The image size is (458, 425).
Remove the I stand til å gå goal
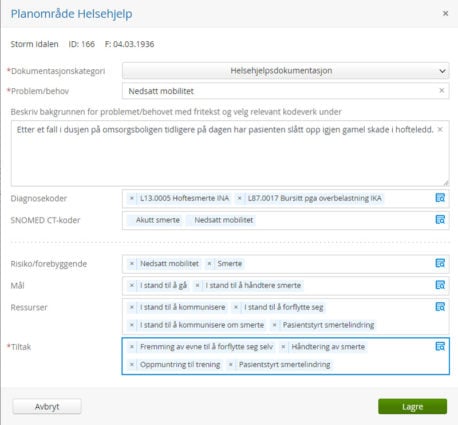point(132,285)
